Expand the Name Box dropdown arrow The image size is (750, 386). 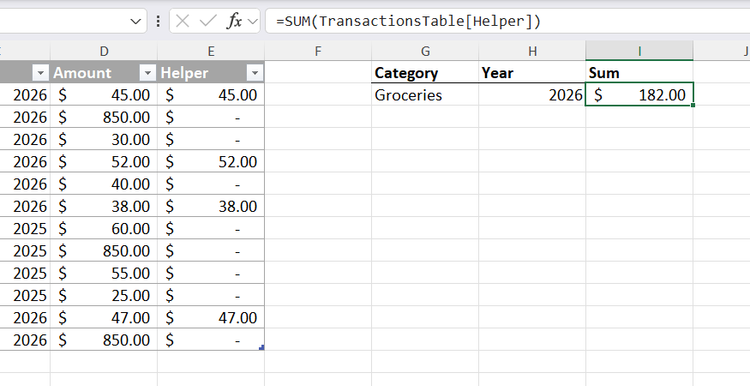(136, 22)
